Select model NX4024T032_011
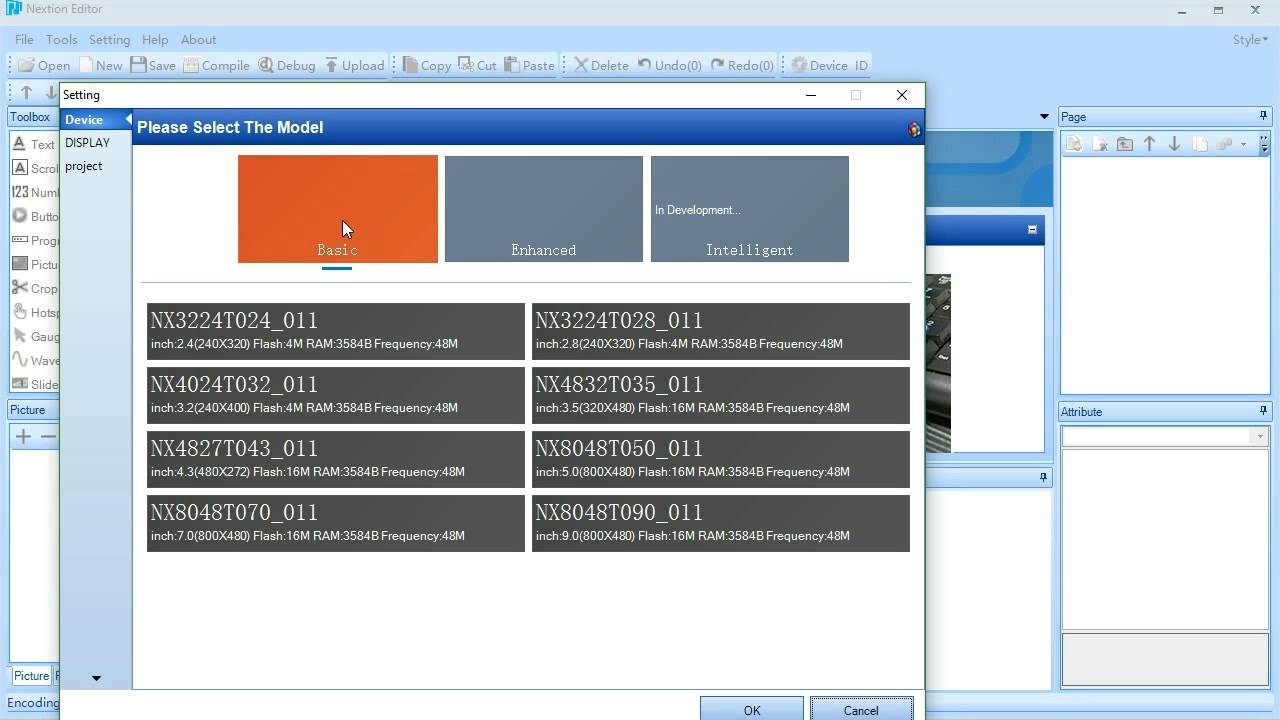The height and width of the screenshot is (720, 1280). pos(336,396)
